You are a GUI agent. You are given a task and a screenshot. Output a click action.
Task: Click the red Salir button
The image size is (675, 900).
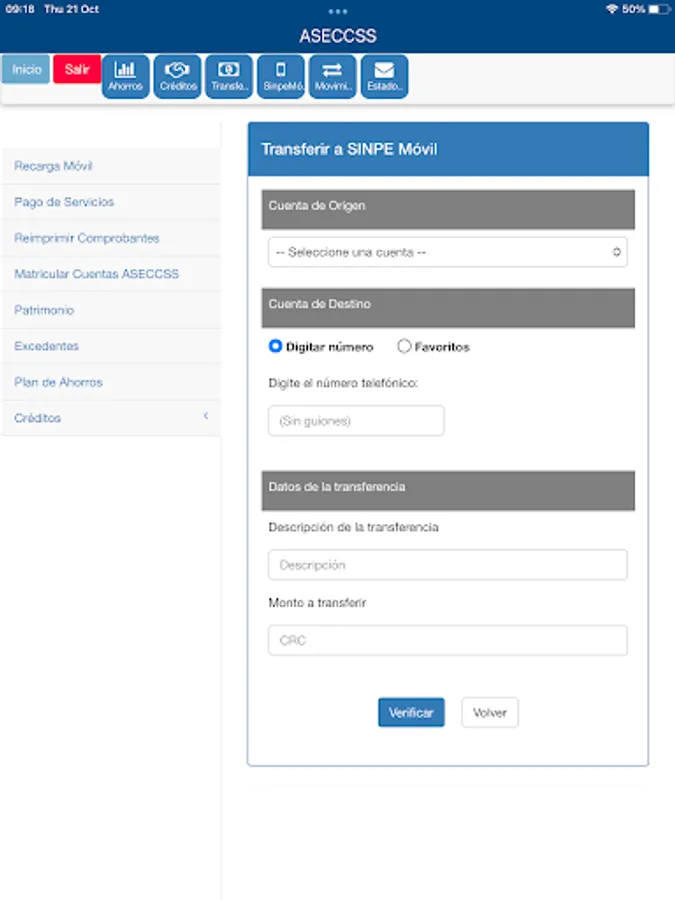click(77, 69)
